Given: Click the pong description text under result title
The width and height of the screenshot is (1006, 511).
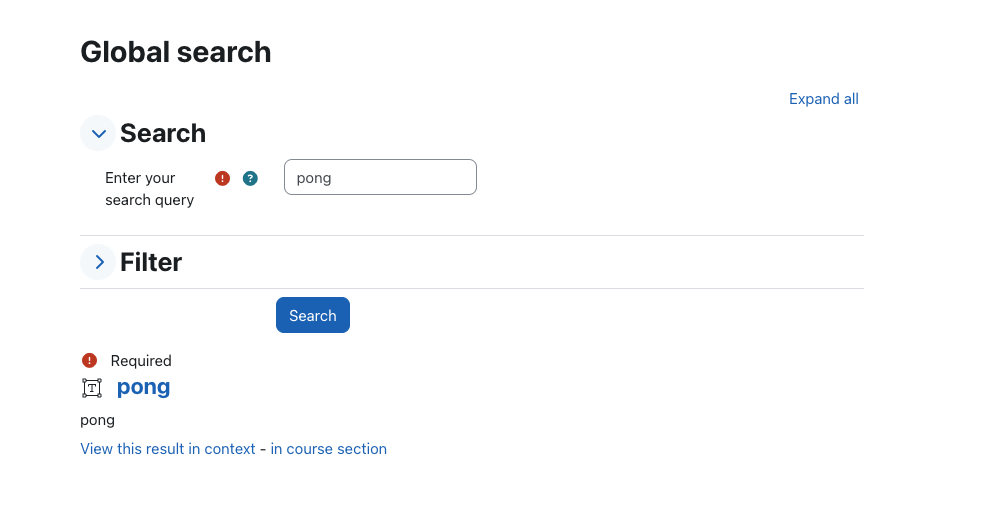Looking at the screenshot, I should pyautogui.click(x=98, y=420).
